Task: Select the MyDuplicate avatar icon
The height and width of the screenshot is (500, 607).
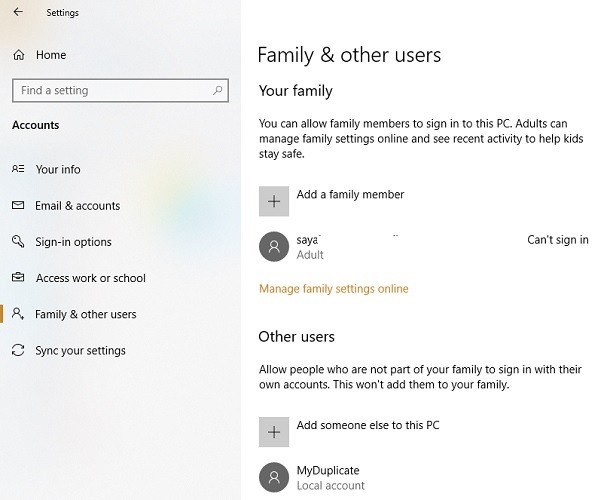Action: pos(274,477)
